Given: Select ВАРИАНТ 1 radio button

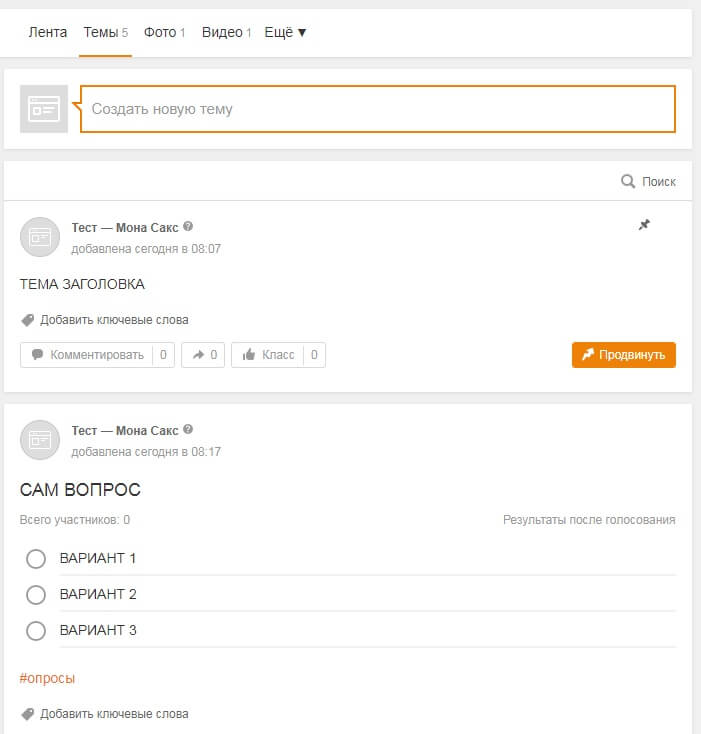Looking at the screenshot, I should (x=36, y=558).
